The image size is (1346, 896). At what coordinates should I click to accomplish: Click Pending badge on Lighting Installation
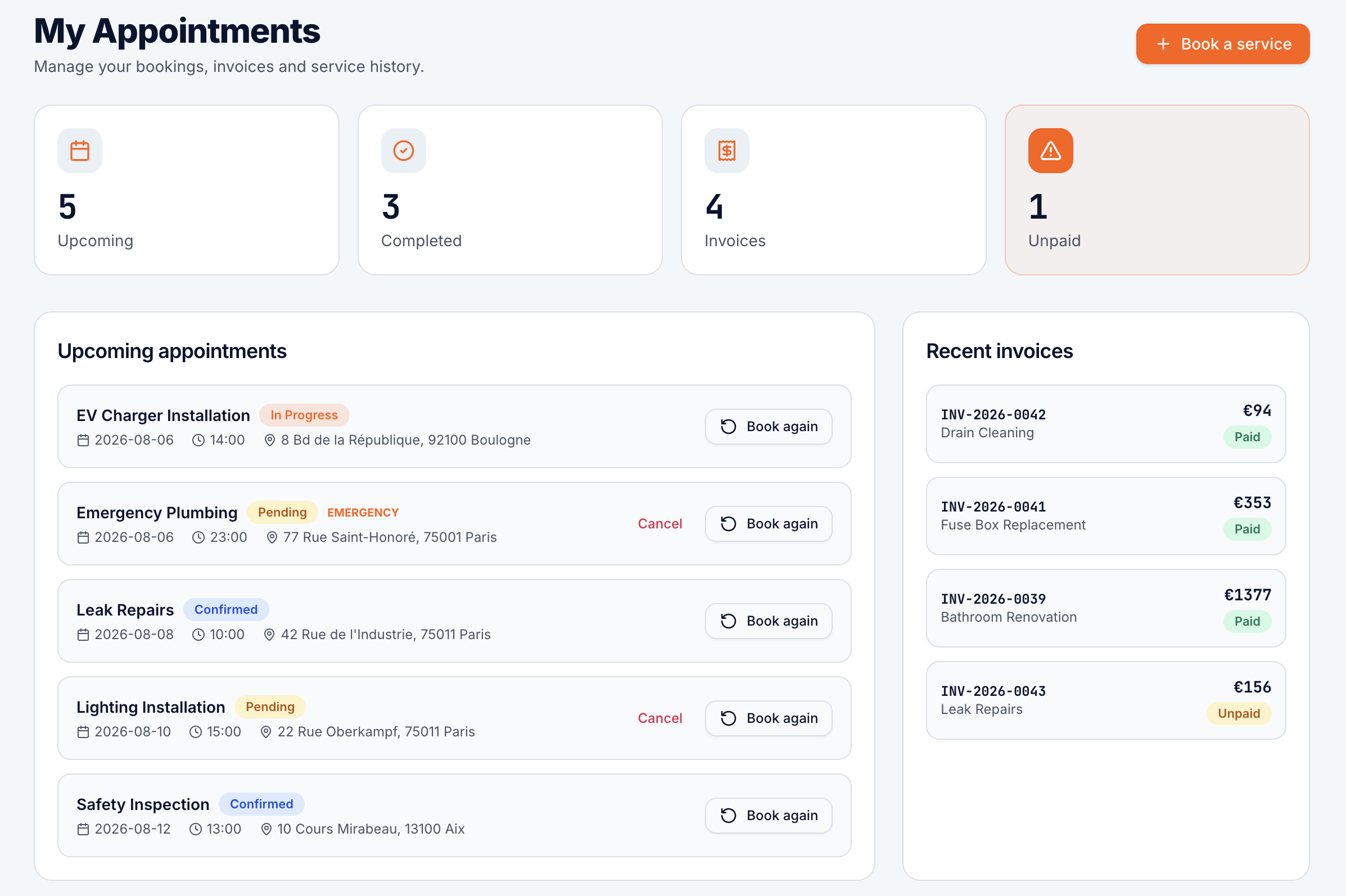[x=270, y=707]
